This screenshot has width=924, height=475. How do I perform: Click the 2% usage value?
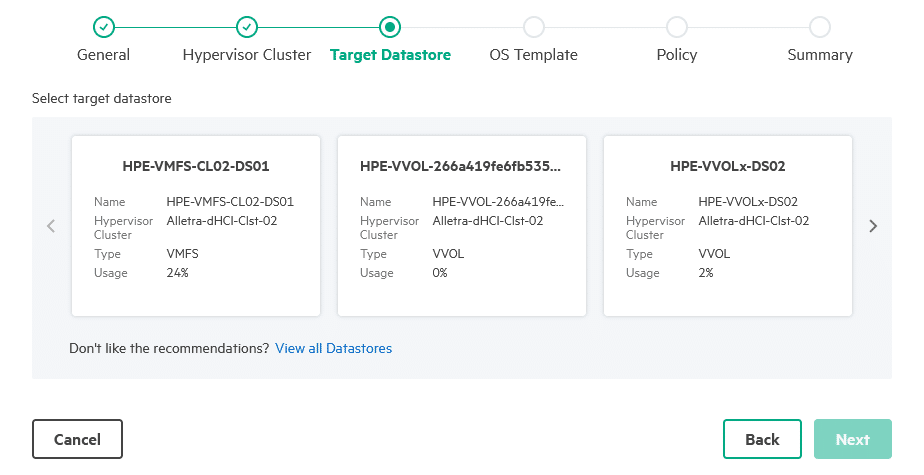(706, 273)
